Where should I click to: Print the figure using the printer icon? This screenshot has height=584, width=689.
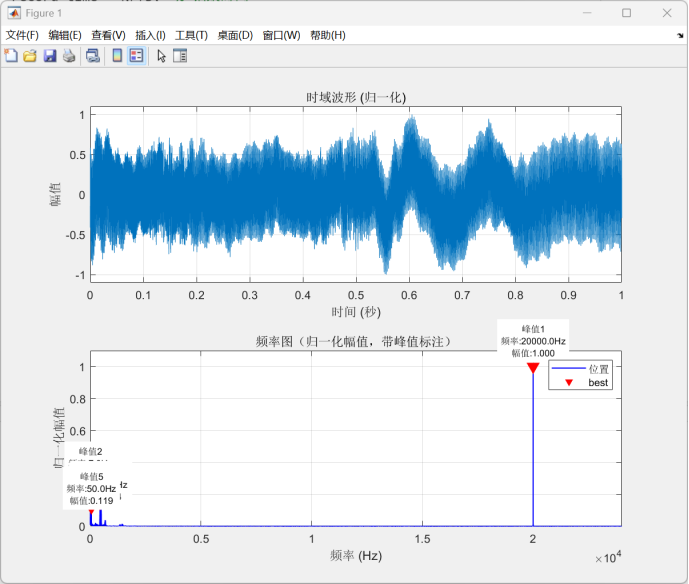[x=69, y=56]
